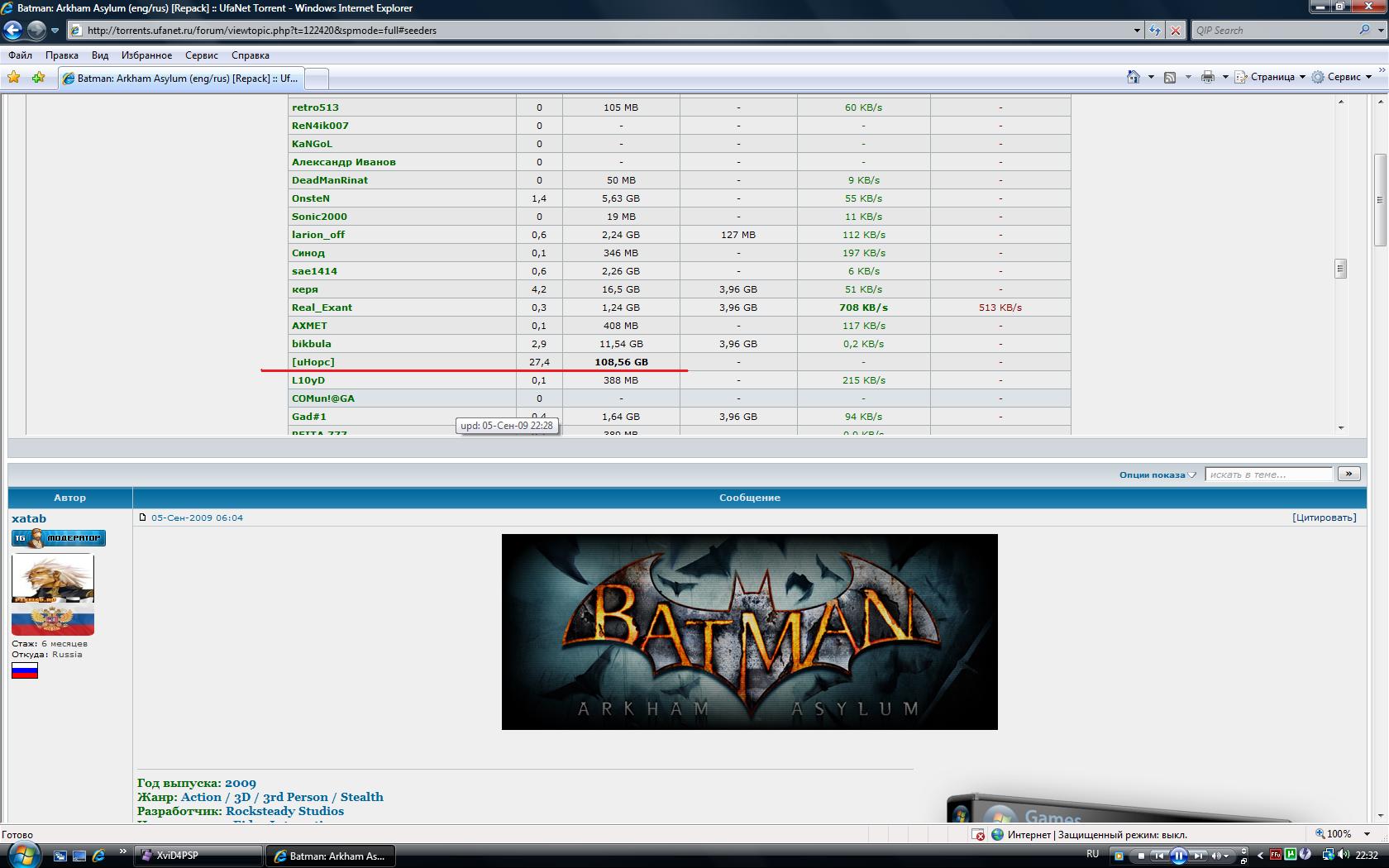This screenshot has width=1389, height=868.
Task: Click the RU language indicator
Action: (x=1092, y=854)
